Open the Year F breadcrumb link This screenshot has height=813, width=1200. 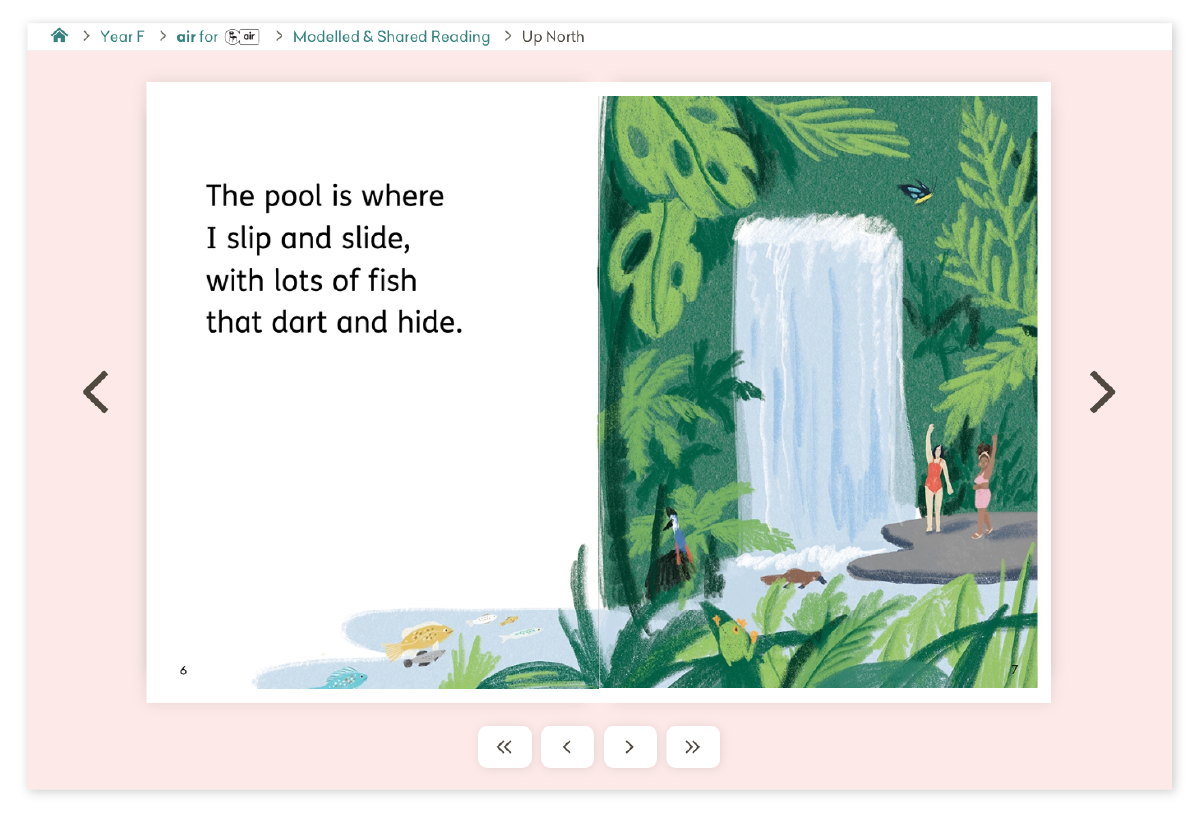[x=122, y=37]
